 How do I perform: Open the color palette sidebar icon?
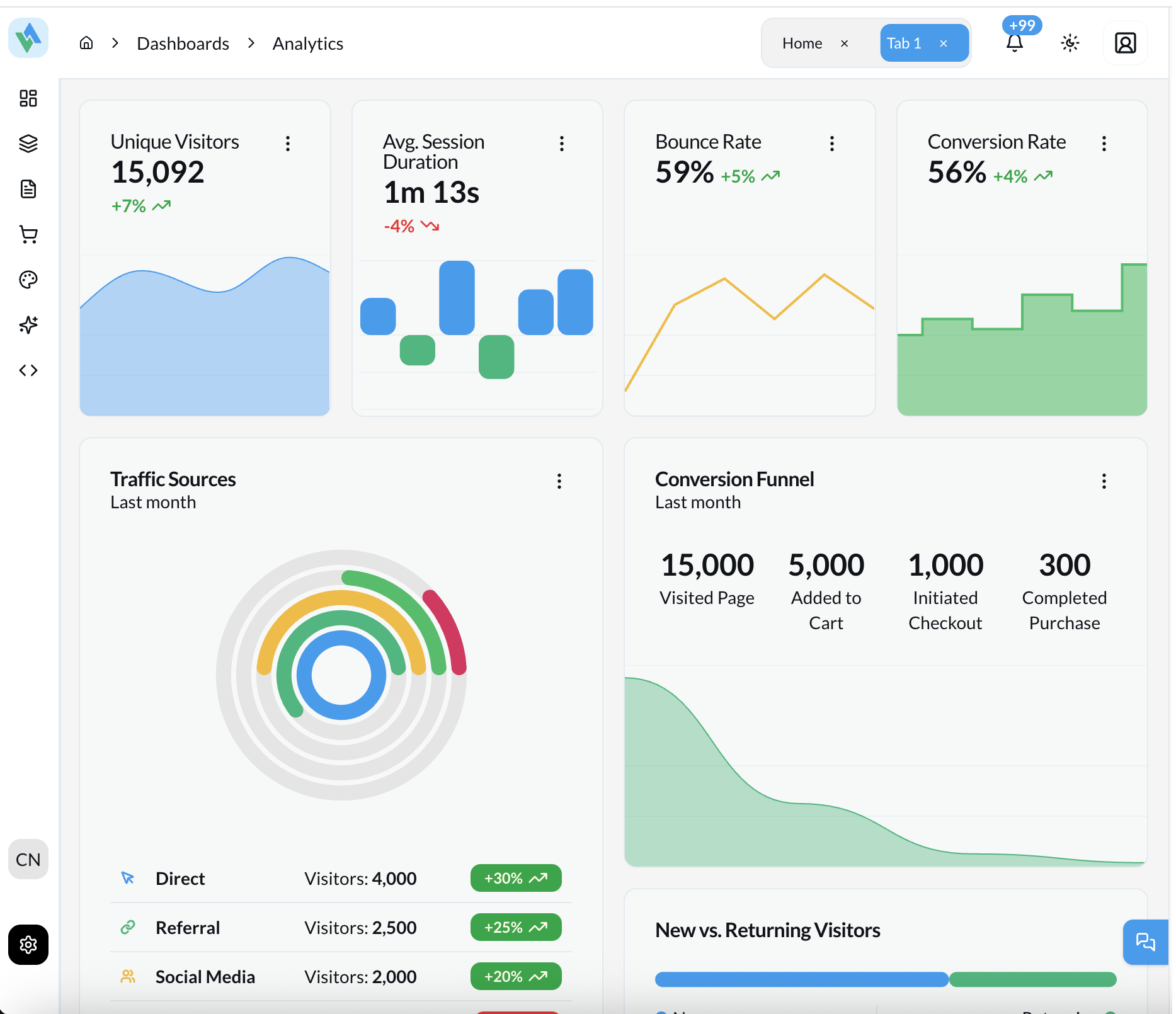(x=28, y=280)
